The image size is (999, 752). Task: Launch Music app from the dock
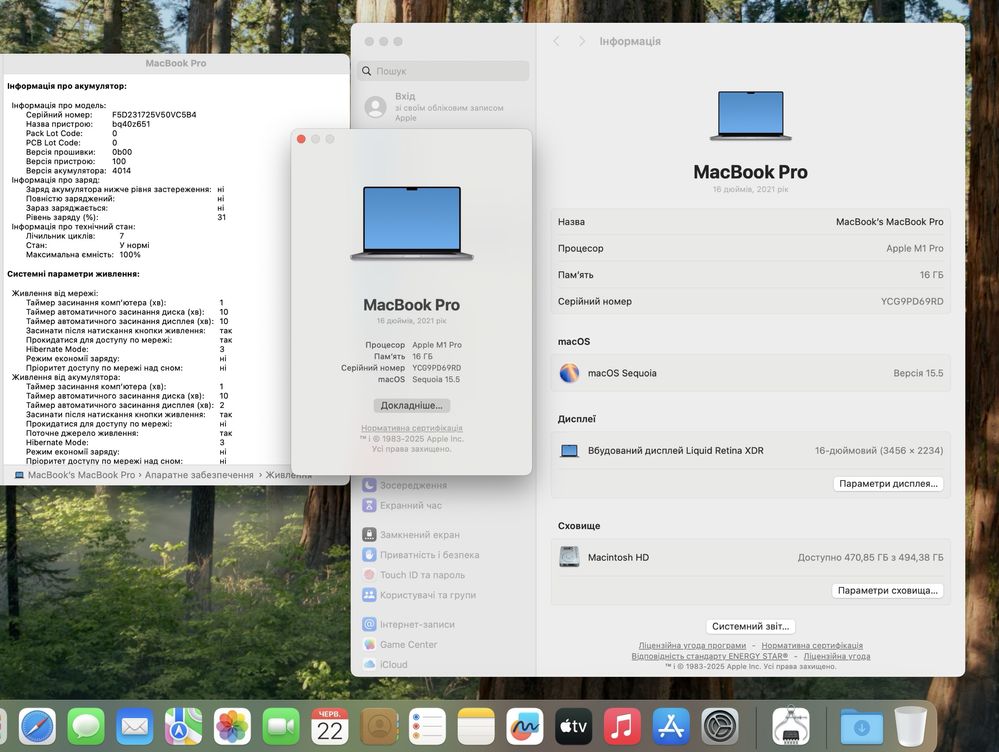pos(622,727)
